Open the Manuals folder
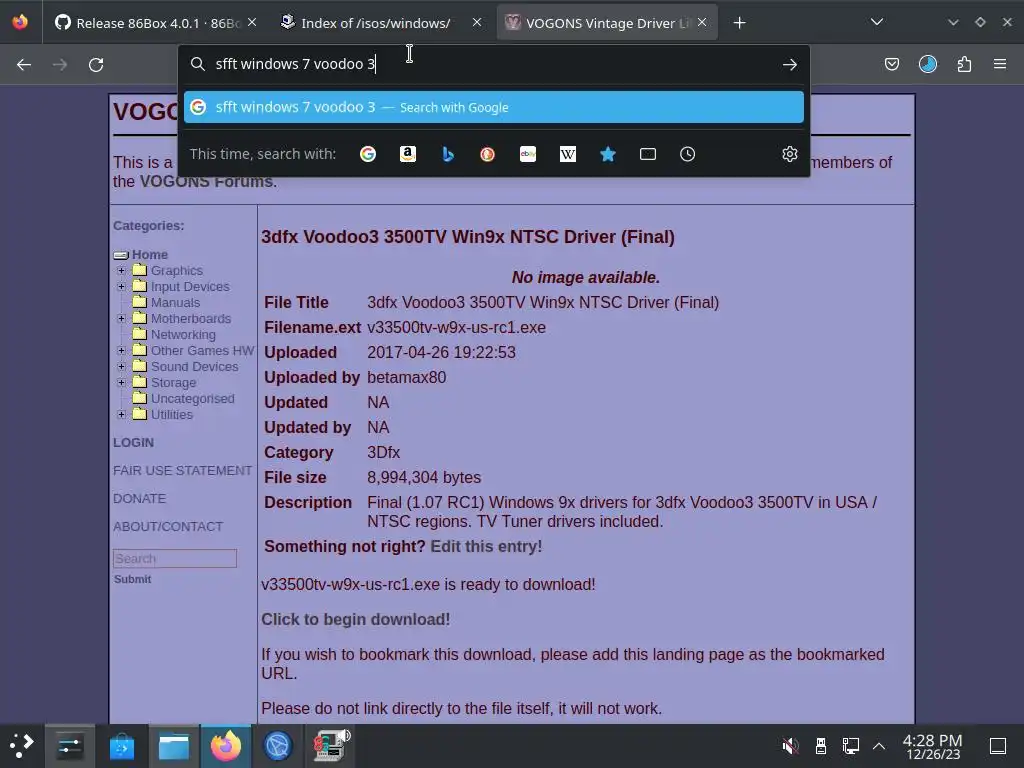 pyautogui.click(x=175, y=302)
